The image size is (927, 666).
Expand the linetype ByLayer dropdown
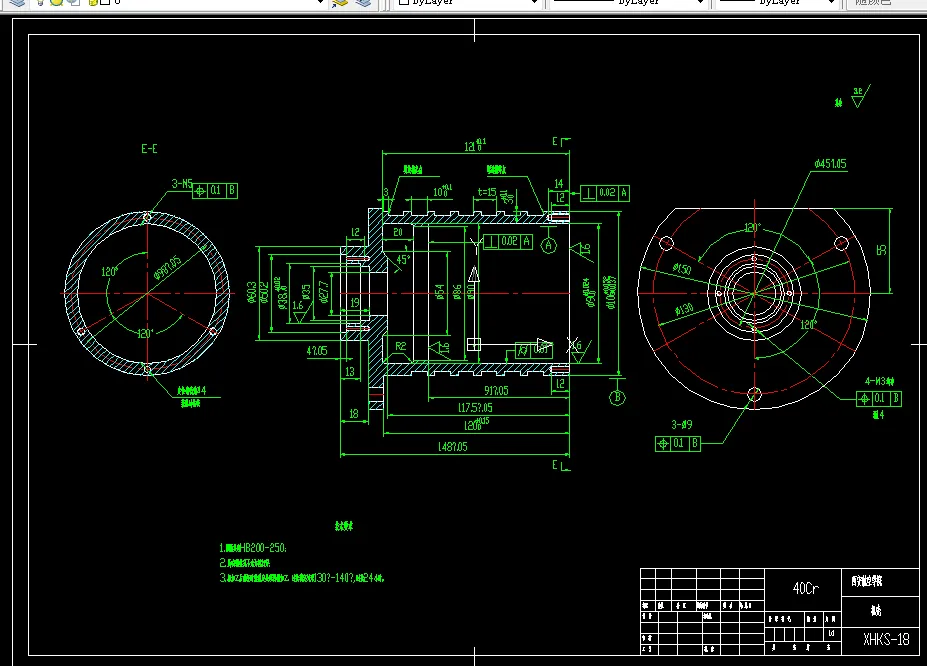[700, 3]
